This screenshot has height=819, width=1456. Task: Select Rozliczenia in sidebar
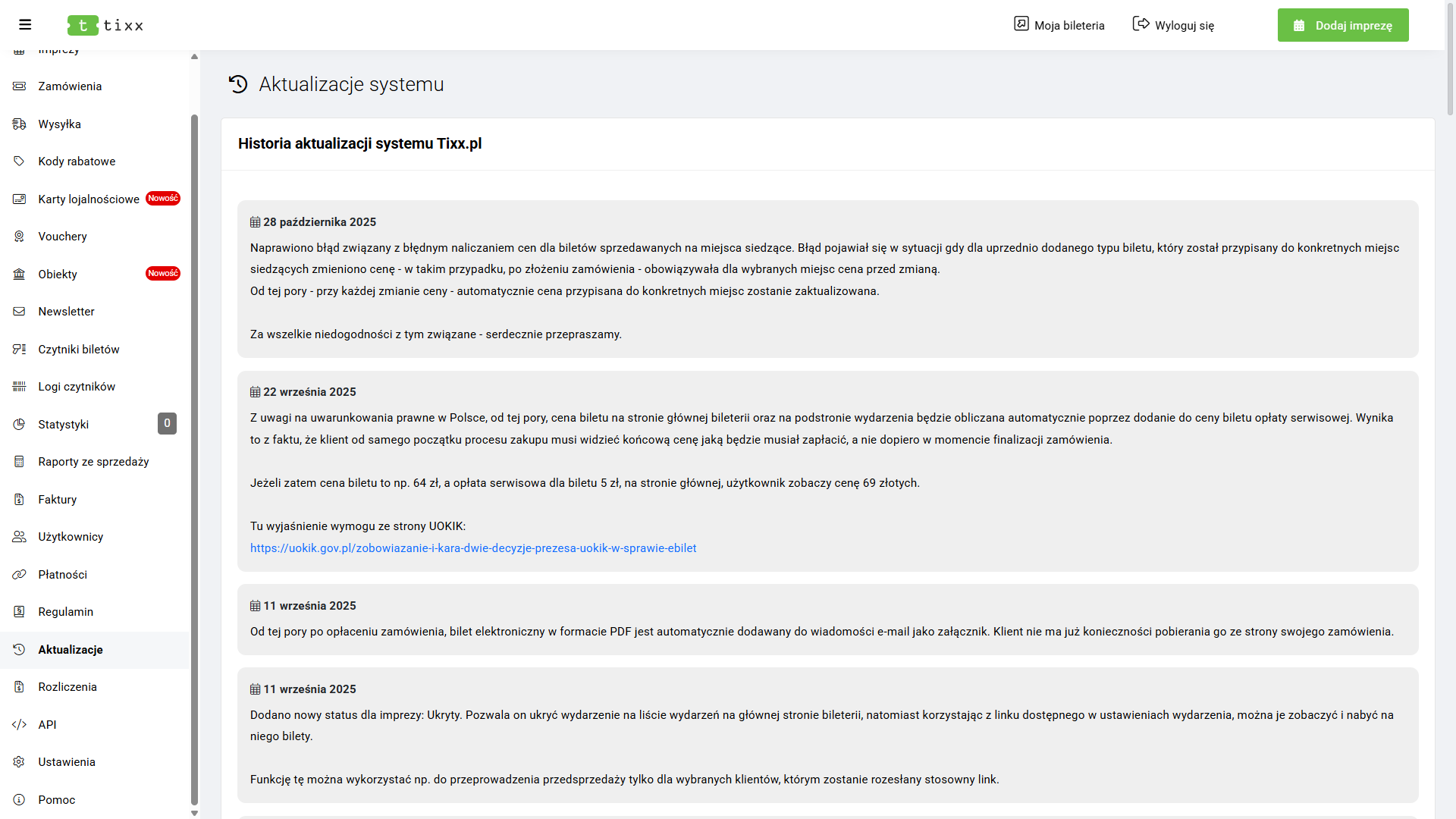(x=67, y=687)
